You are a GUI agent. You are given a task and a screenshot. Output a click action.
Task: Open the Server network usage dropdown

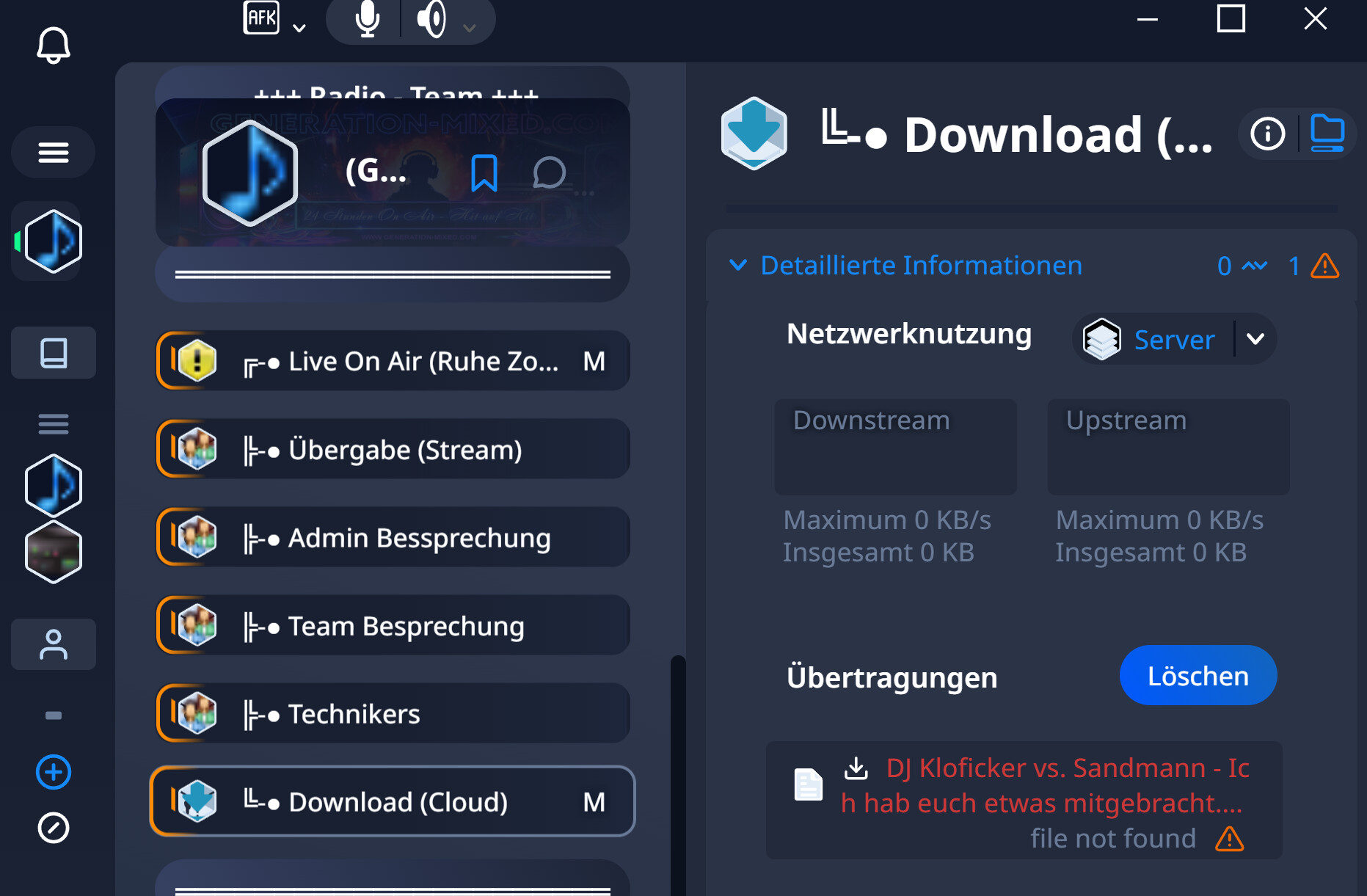point(1255,339)
